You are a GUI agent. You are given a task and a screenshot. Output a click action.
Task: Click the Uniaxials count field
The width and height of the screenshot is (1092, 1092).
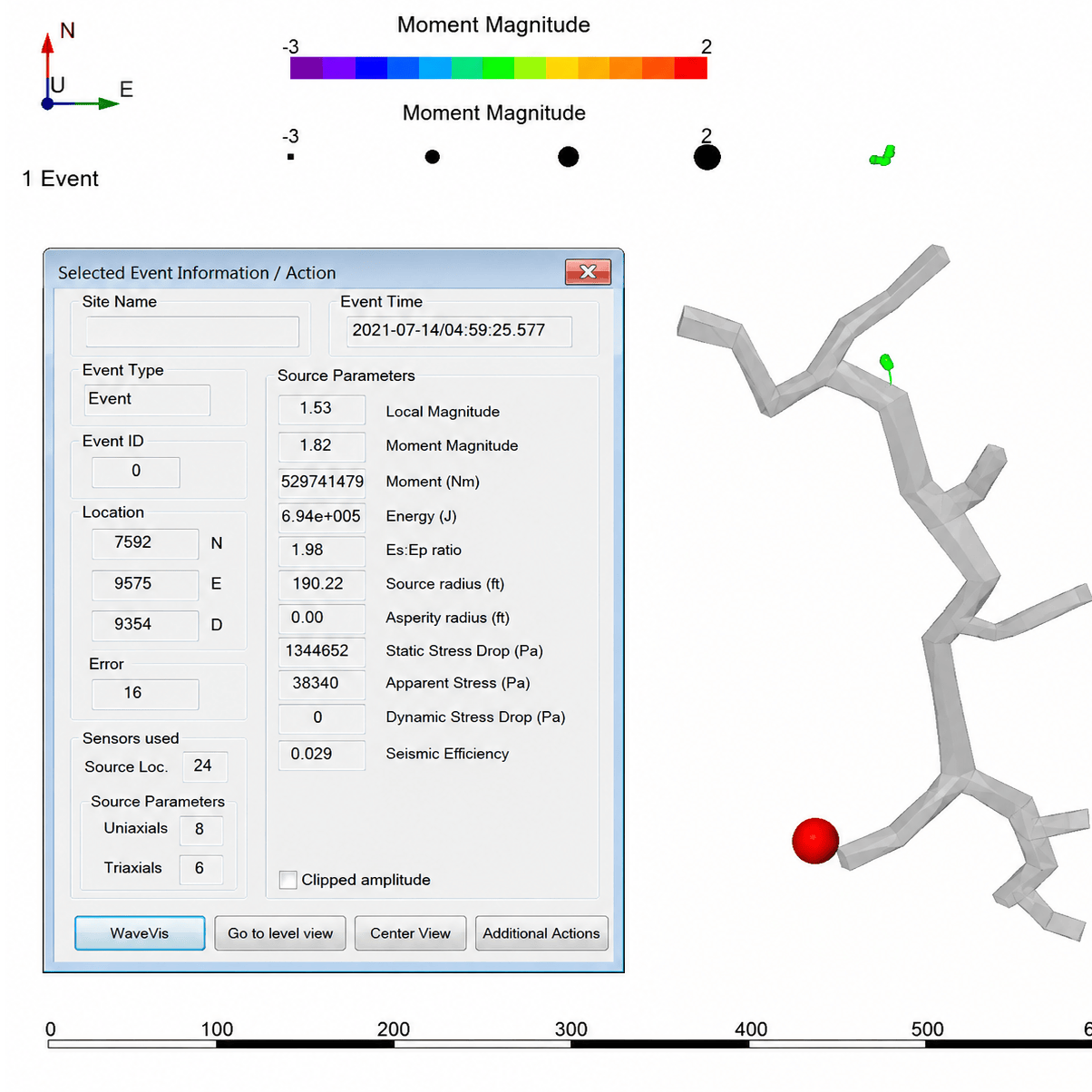201,830
